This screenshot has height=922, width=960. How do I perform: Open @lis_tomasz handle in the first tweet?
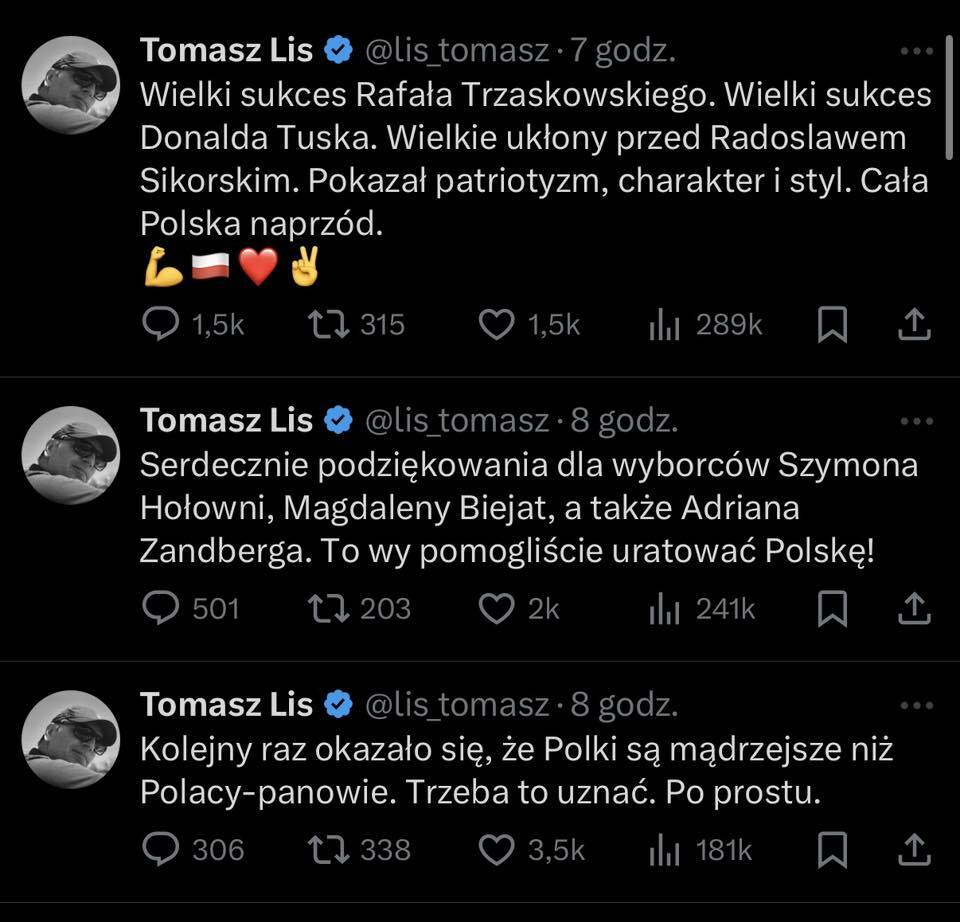tap(457, 50)
